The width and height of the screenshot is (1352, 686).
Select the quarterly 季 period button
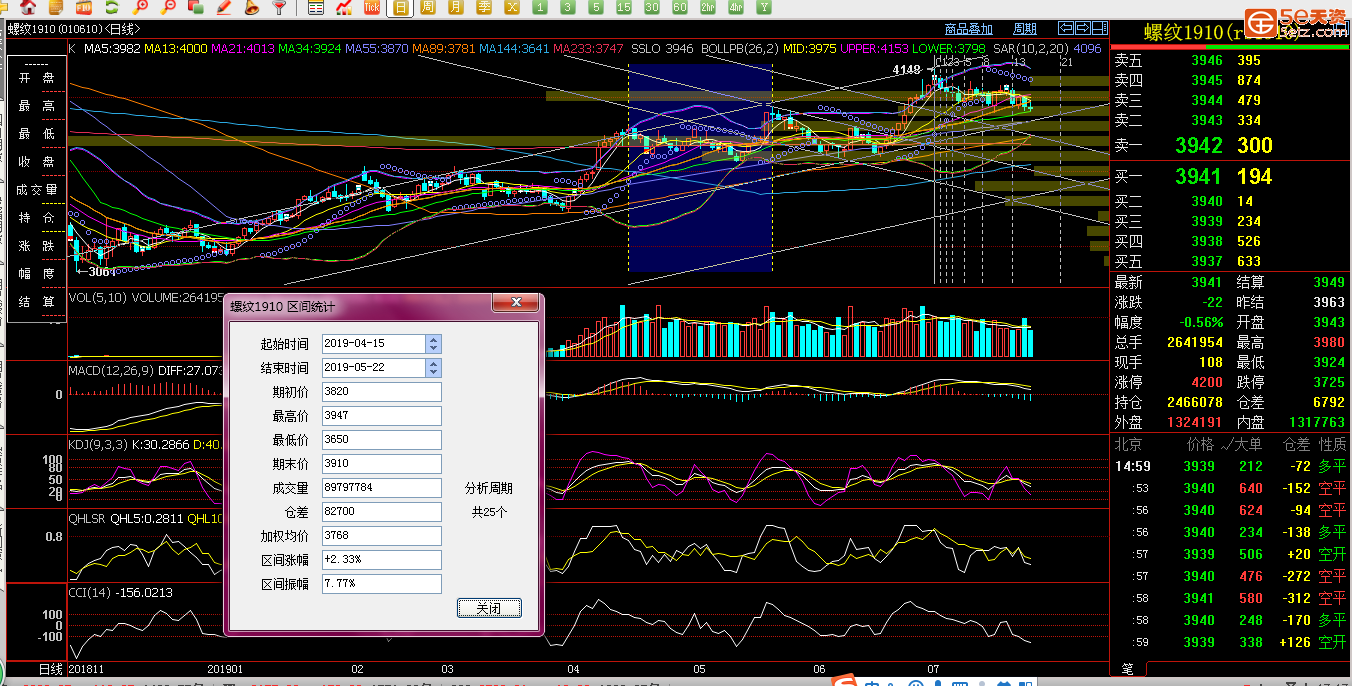tap(484, 7)
